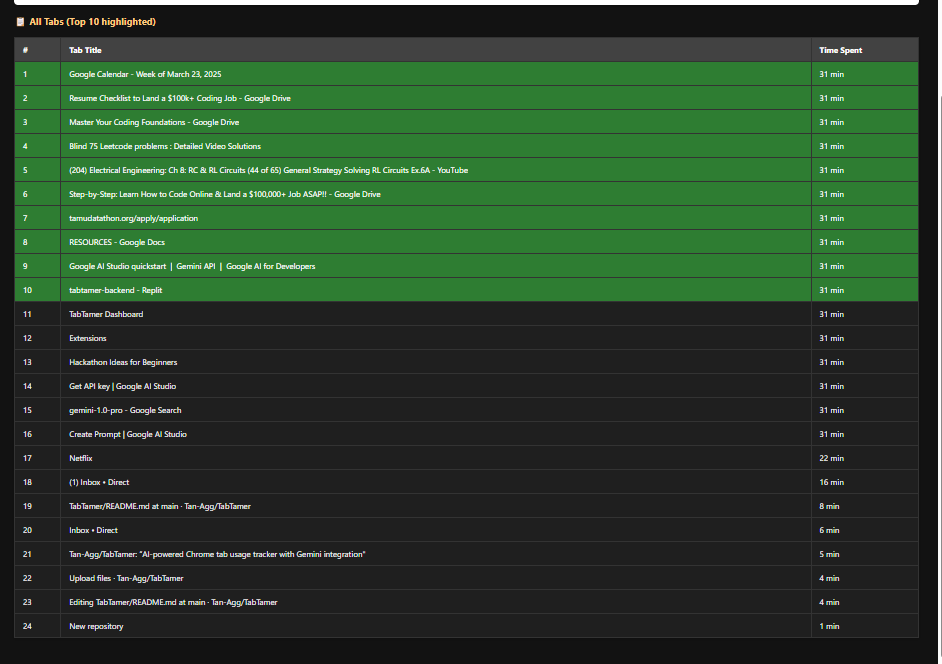
Task: Click Upload files · Tan-Agg/TabTamer title
Action: [x=126, y=579]
